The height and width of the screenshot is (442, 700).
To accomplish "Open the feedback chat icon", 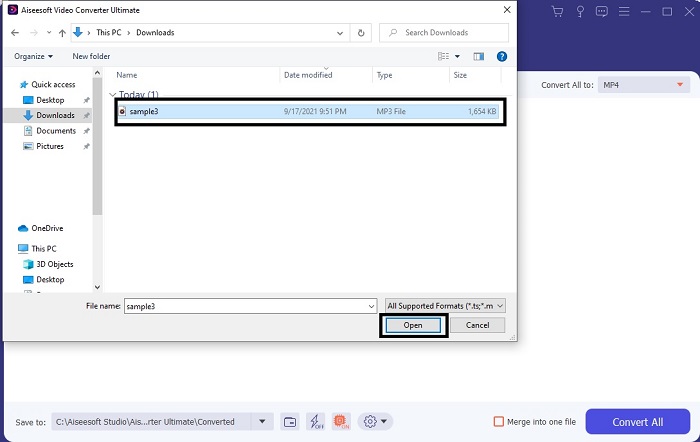I will tap(601, 11).
